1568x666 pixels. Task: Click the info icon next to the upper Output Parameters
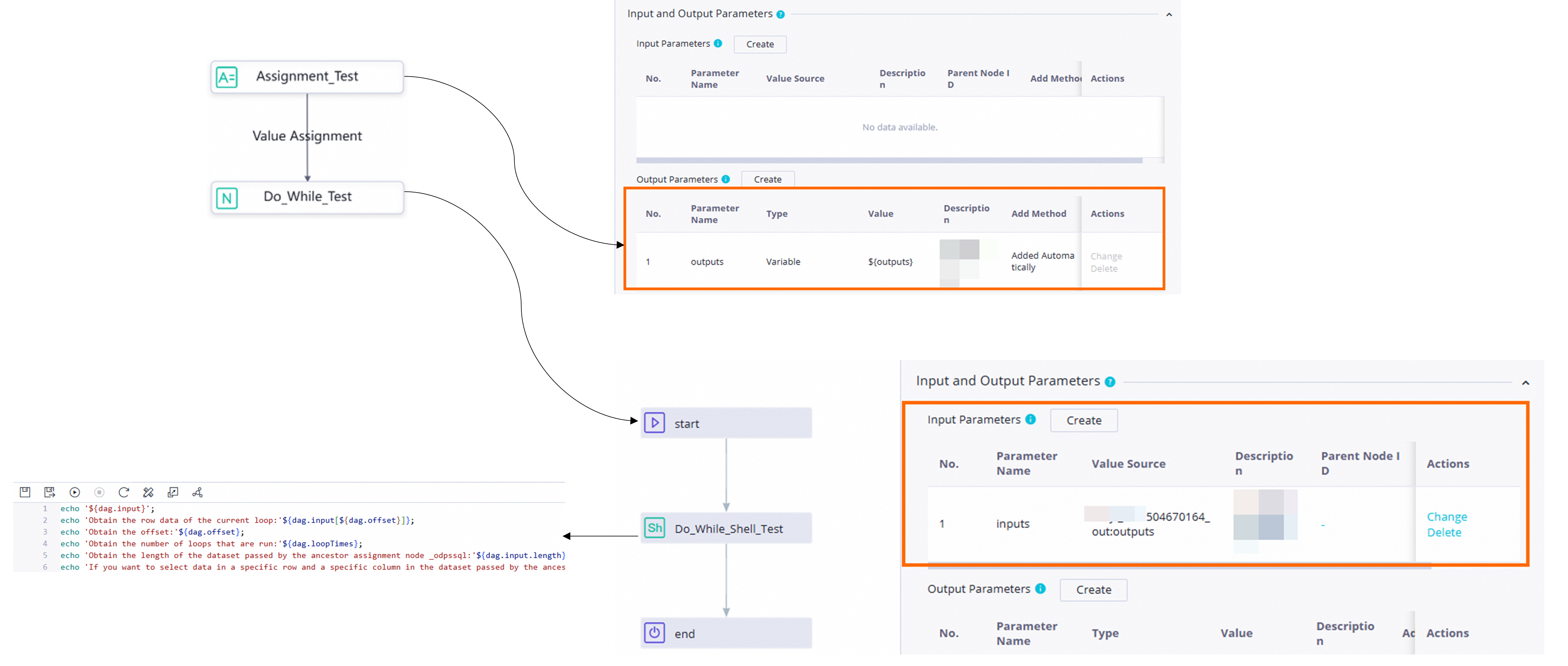click(725, 179)
